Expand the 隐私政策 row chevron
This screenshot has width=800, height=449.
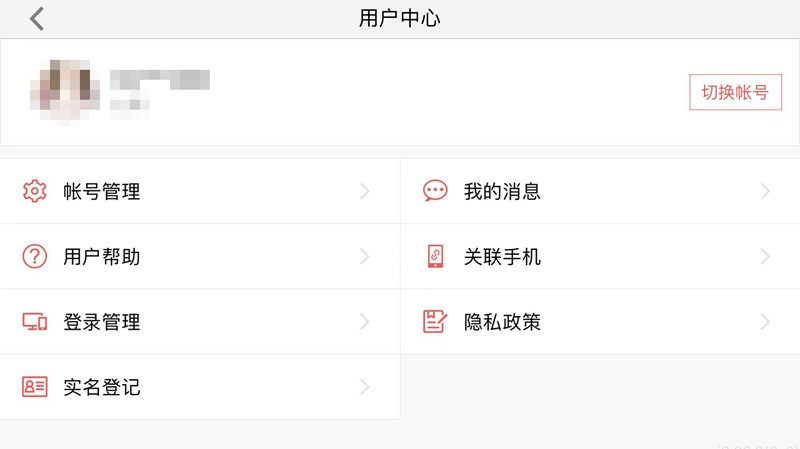[x=765, y=322]
